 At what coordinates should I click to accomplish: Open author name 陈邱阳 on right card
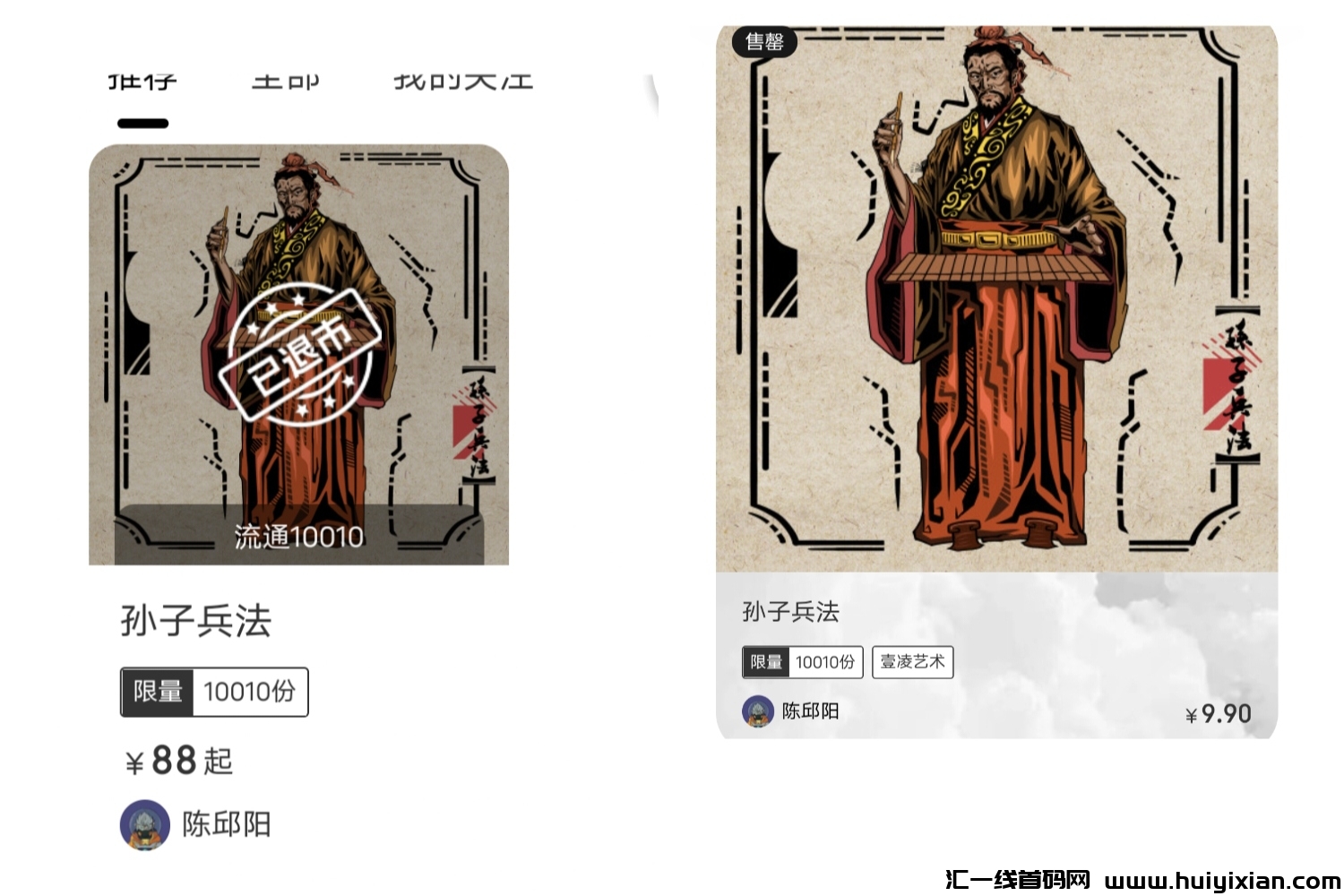(x=810, y=711)
